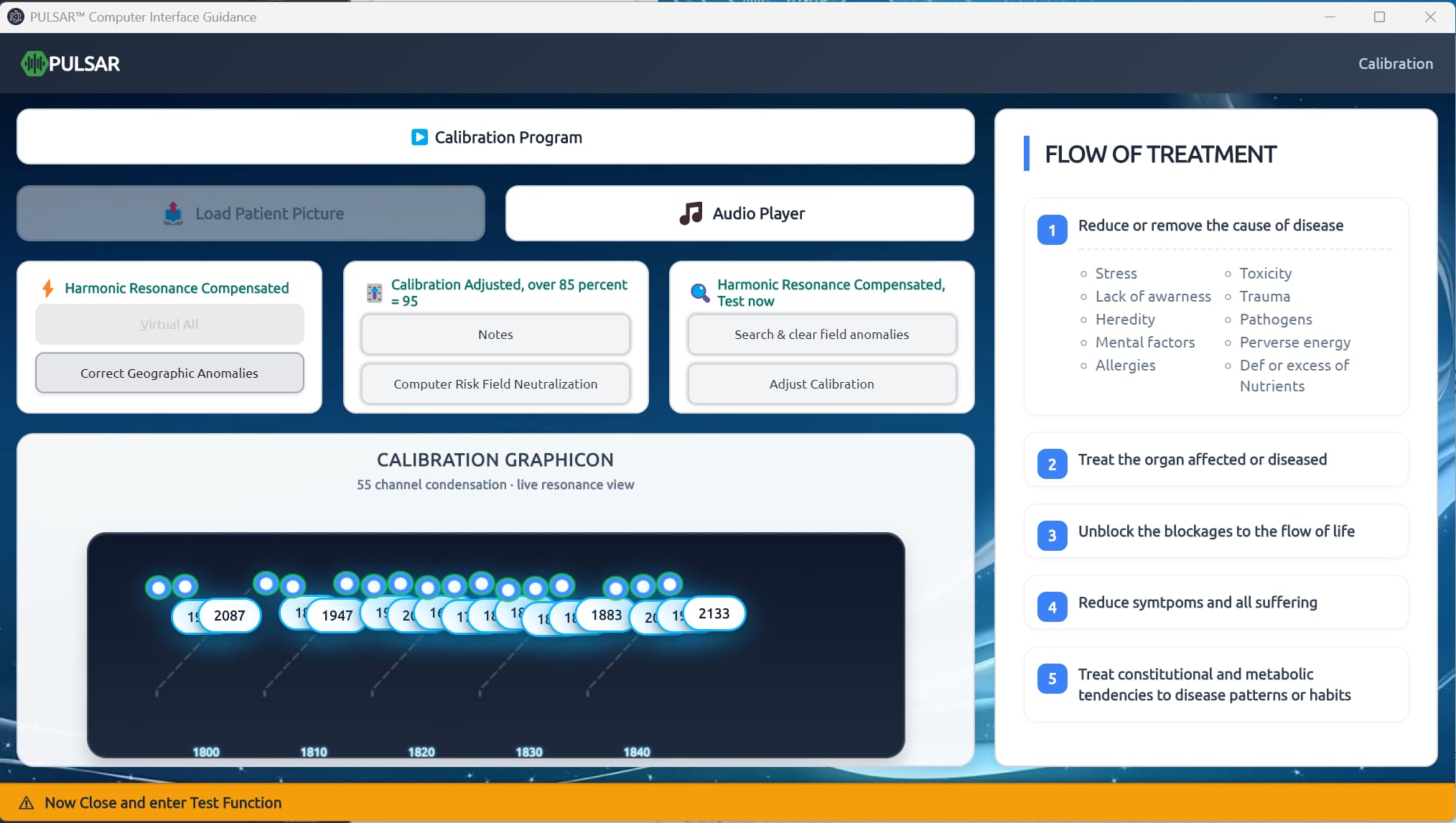Click the PULSAR app icon in title bar
This screenshot has width=1456, height=823.
coord(15,17)
